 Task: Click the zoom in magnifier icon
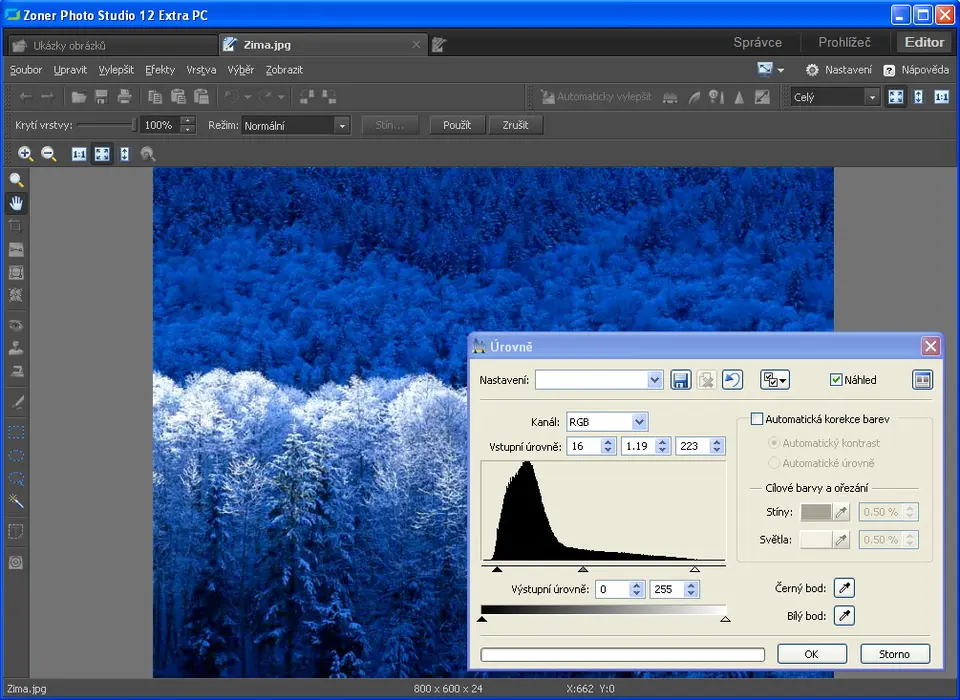click(x=26, y=154)
